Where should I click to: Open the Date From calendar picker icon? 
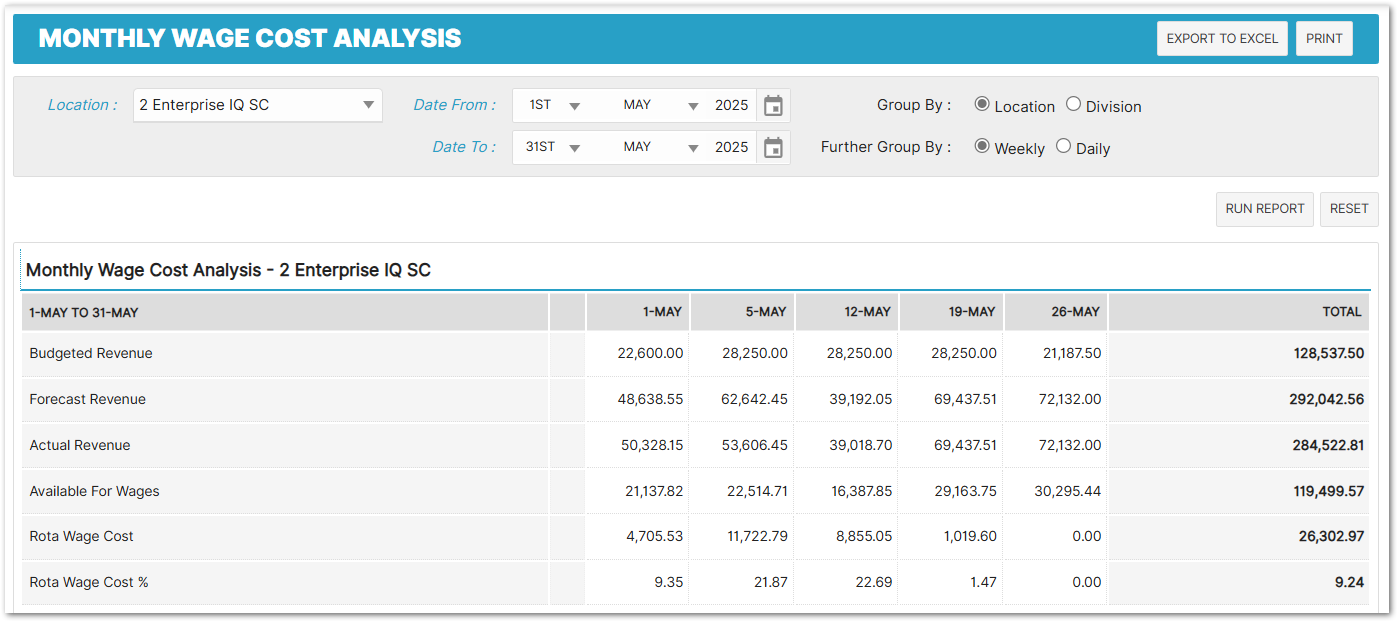(773, 106)
